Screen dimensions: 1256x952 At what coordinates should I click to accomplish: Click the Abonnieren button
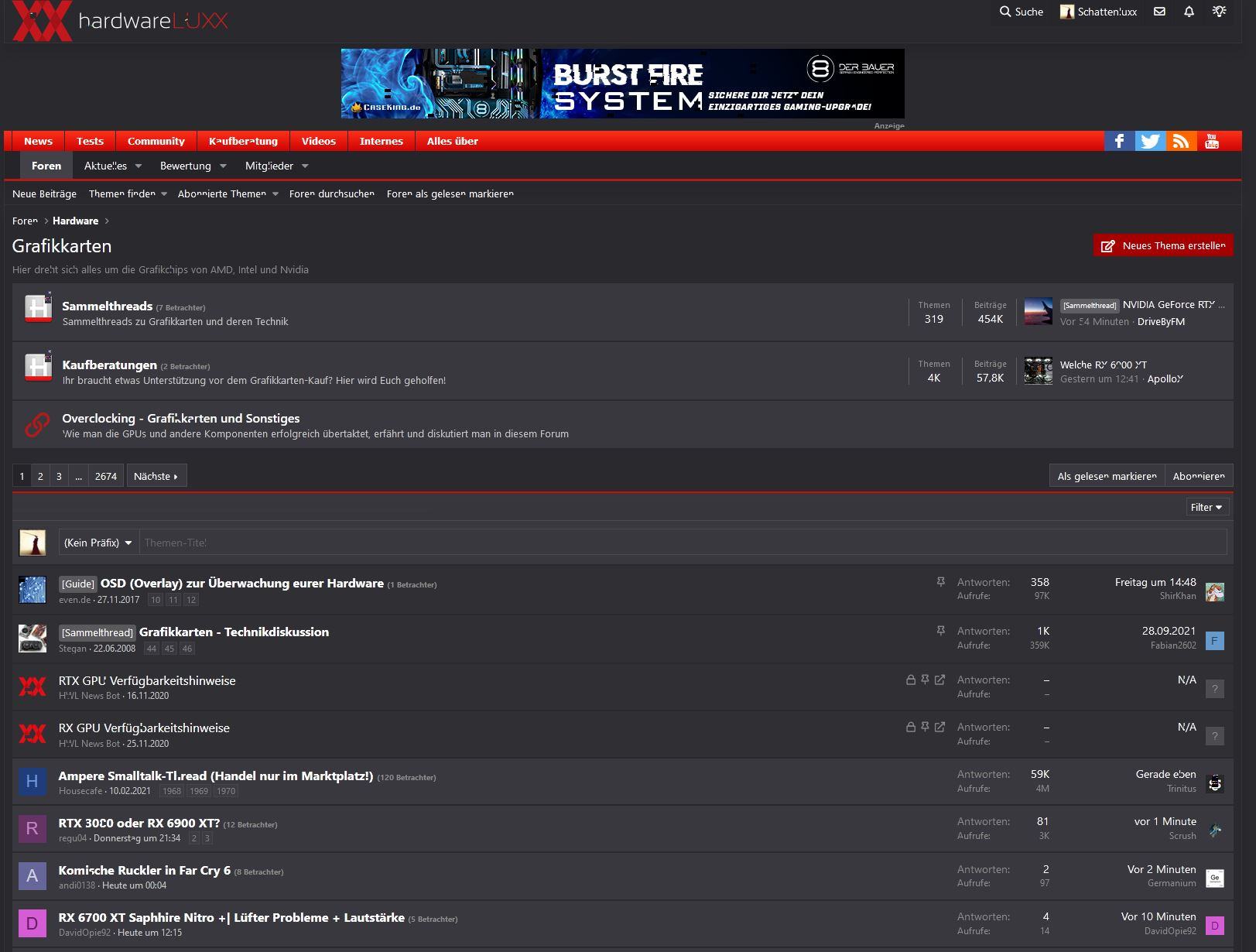tap(1199, 476)
